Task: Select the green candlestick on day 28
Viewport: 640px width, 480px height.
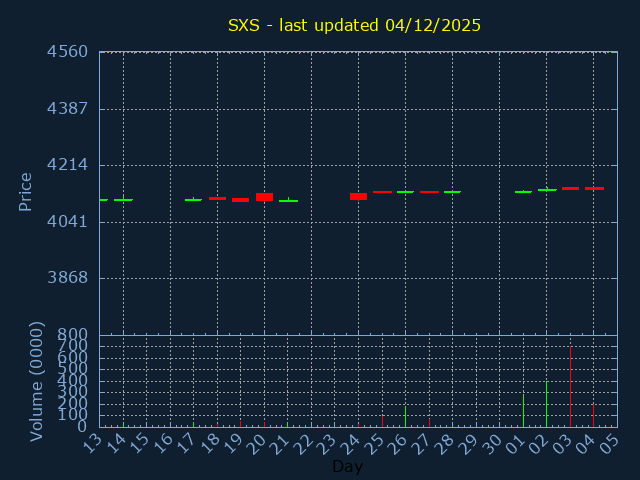Action: (x=452, y=192)
